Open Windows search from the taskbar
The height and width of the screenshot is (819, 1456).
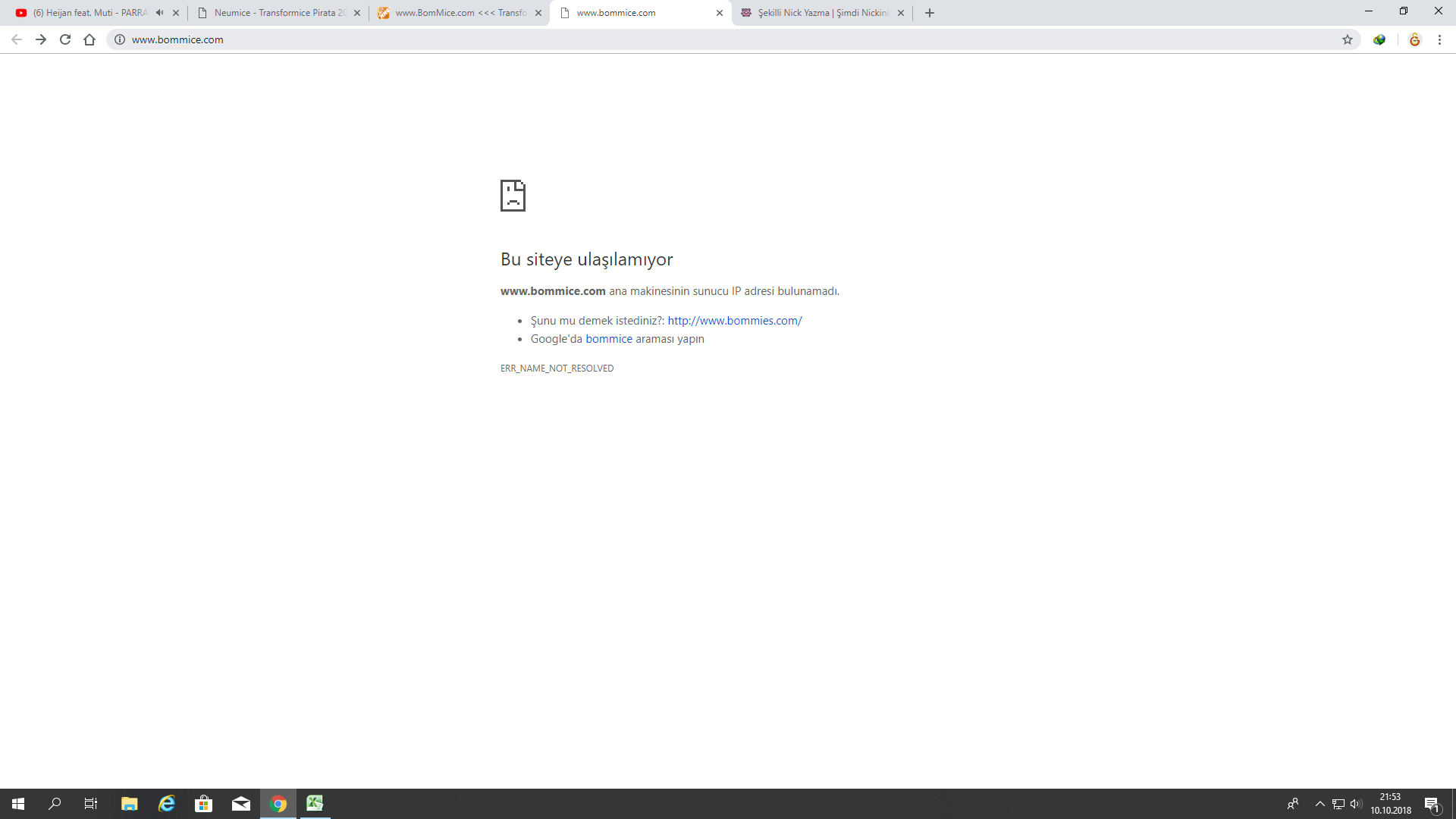(x=55, y=804)
